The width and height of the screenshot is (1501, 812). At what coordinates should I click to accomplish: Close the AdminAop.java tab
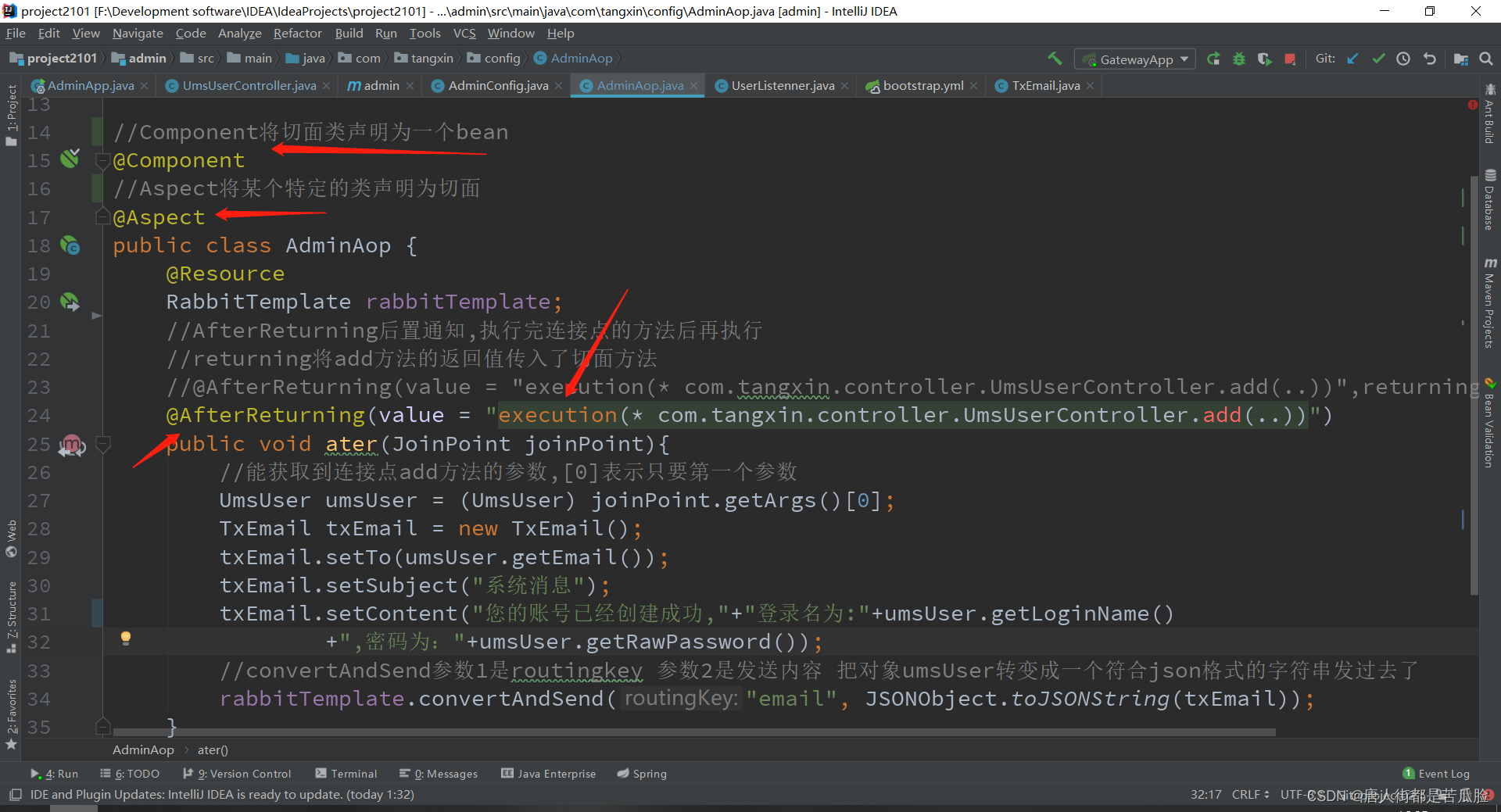[693, 86]
